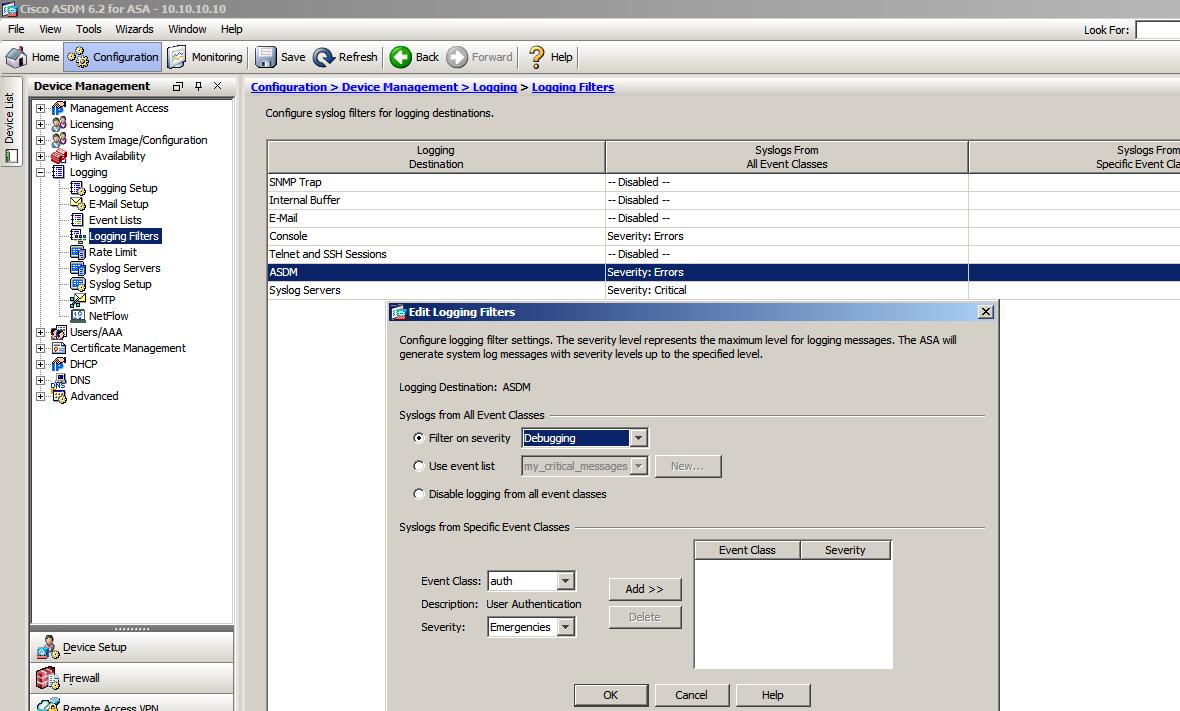Open the Filter on severity Debugging dropdown
The width and height of the screenshot is (1180, 711).
click(638, 438)
